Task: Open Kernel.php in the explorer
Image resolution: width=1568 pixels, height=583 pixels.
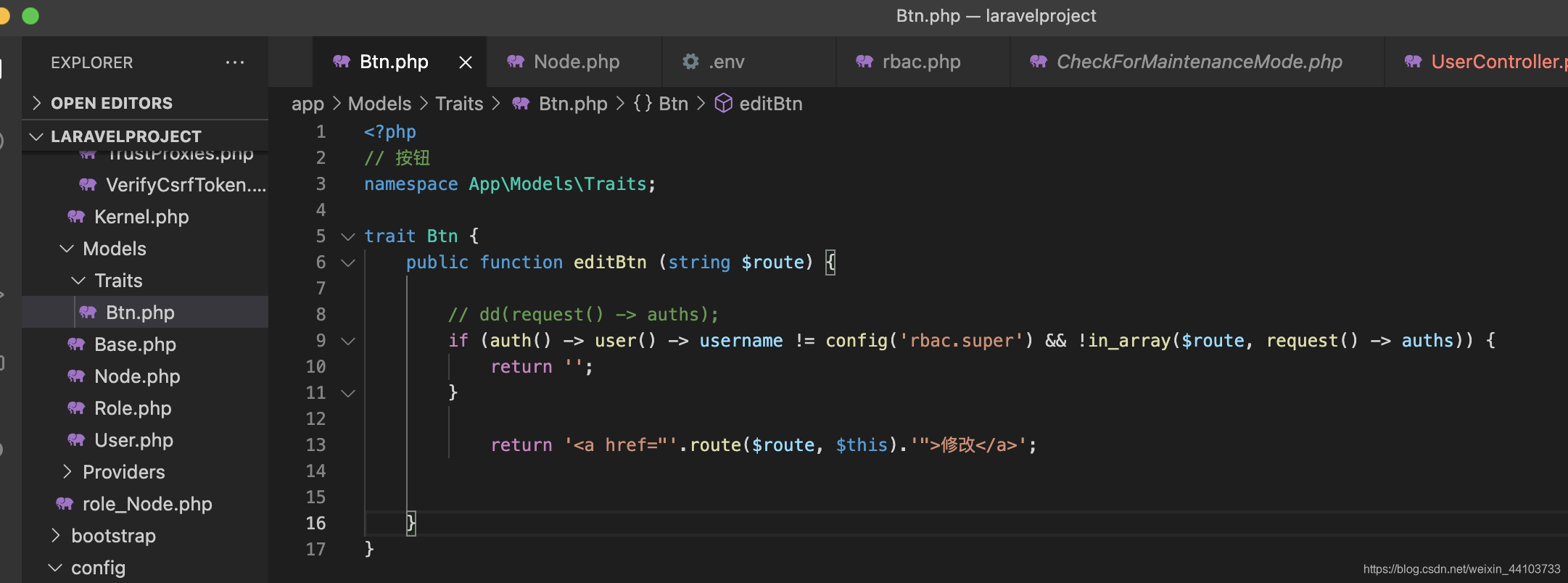Action: (145, 217)
